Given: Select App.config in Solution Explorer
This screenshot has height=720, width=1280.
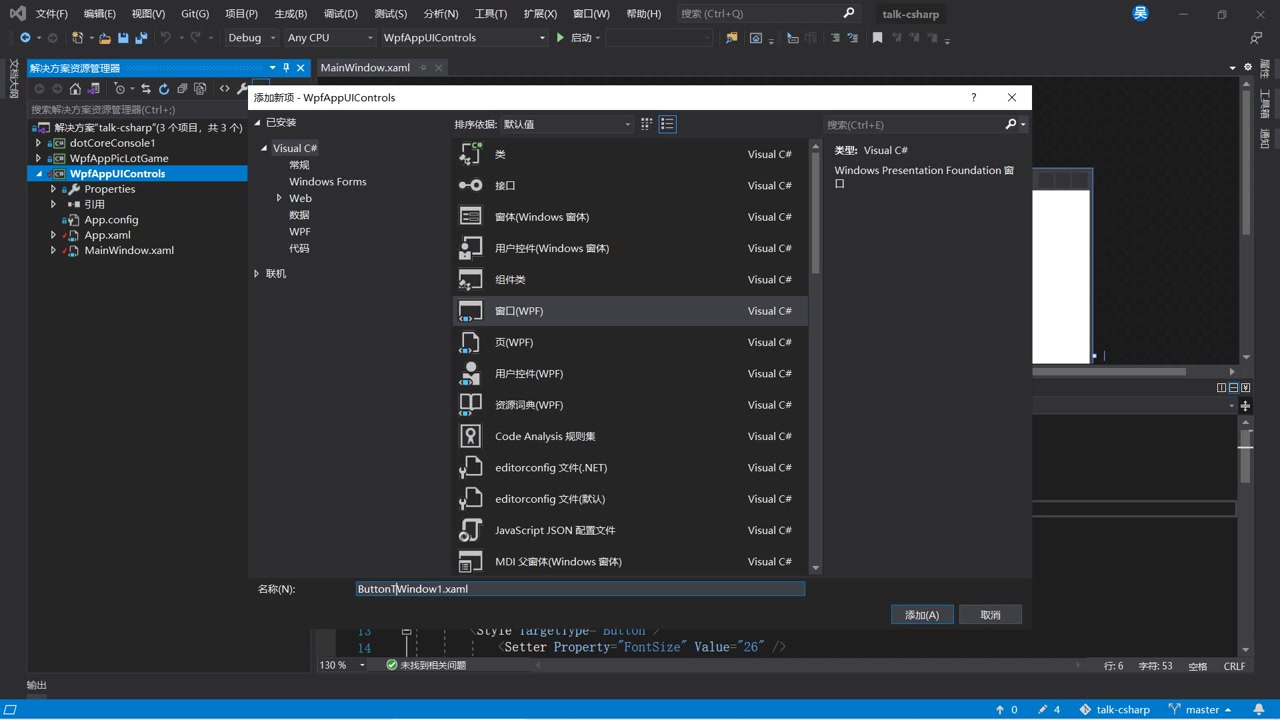Looking at the screenshot, I should tap(111, 219).
